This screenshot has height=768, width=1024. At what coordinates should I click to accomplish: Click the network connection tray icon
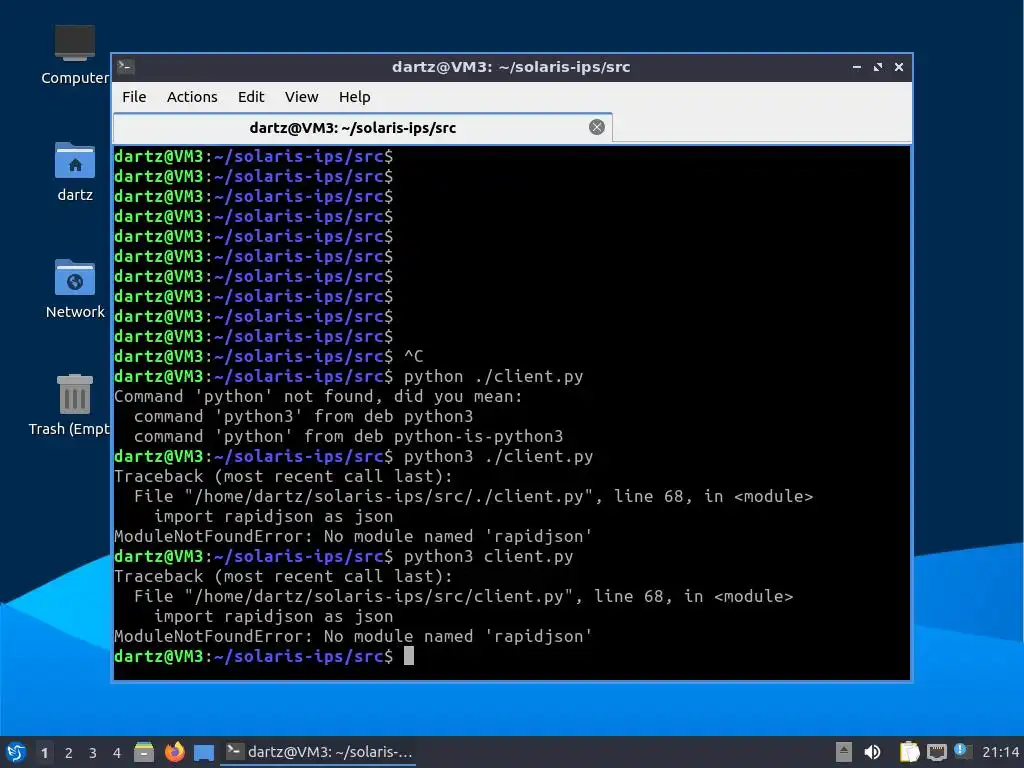click(936, 752)
